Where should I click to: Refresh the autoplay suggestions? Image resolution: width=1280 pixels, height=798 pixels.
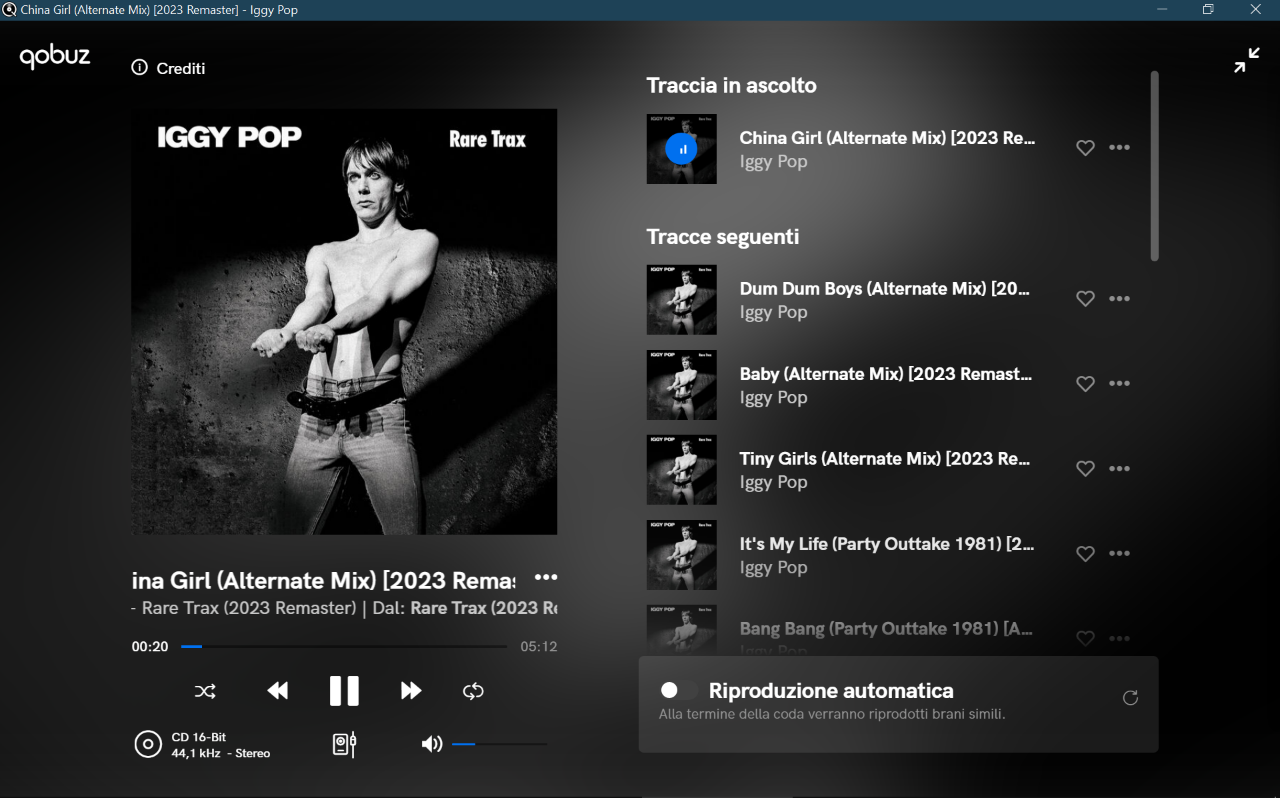(x=1130, y=698)
